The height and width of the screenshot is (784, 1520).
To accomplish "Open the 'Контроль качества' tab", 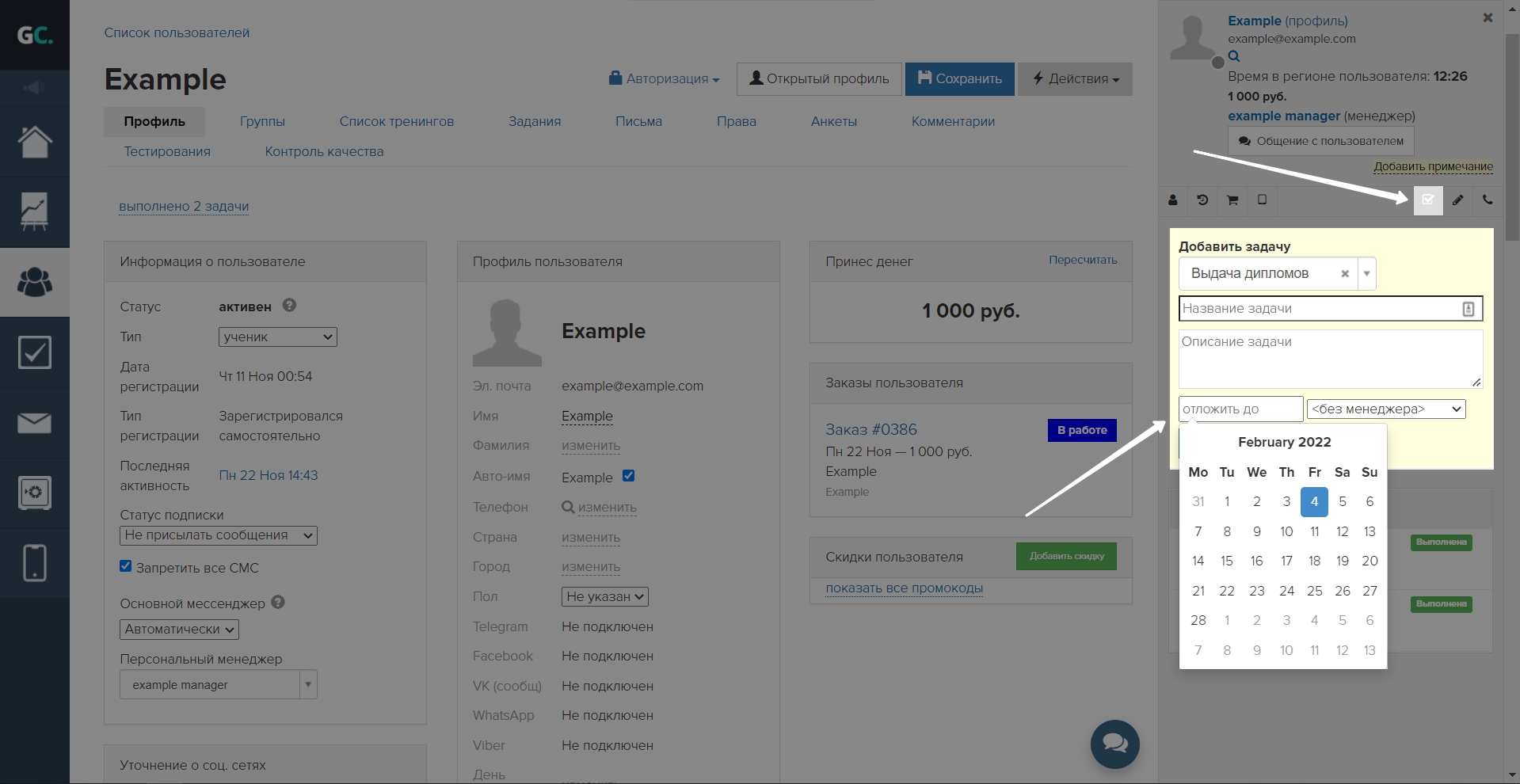I will coord(324,152).
